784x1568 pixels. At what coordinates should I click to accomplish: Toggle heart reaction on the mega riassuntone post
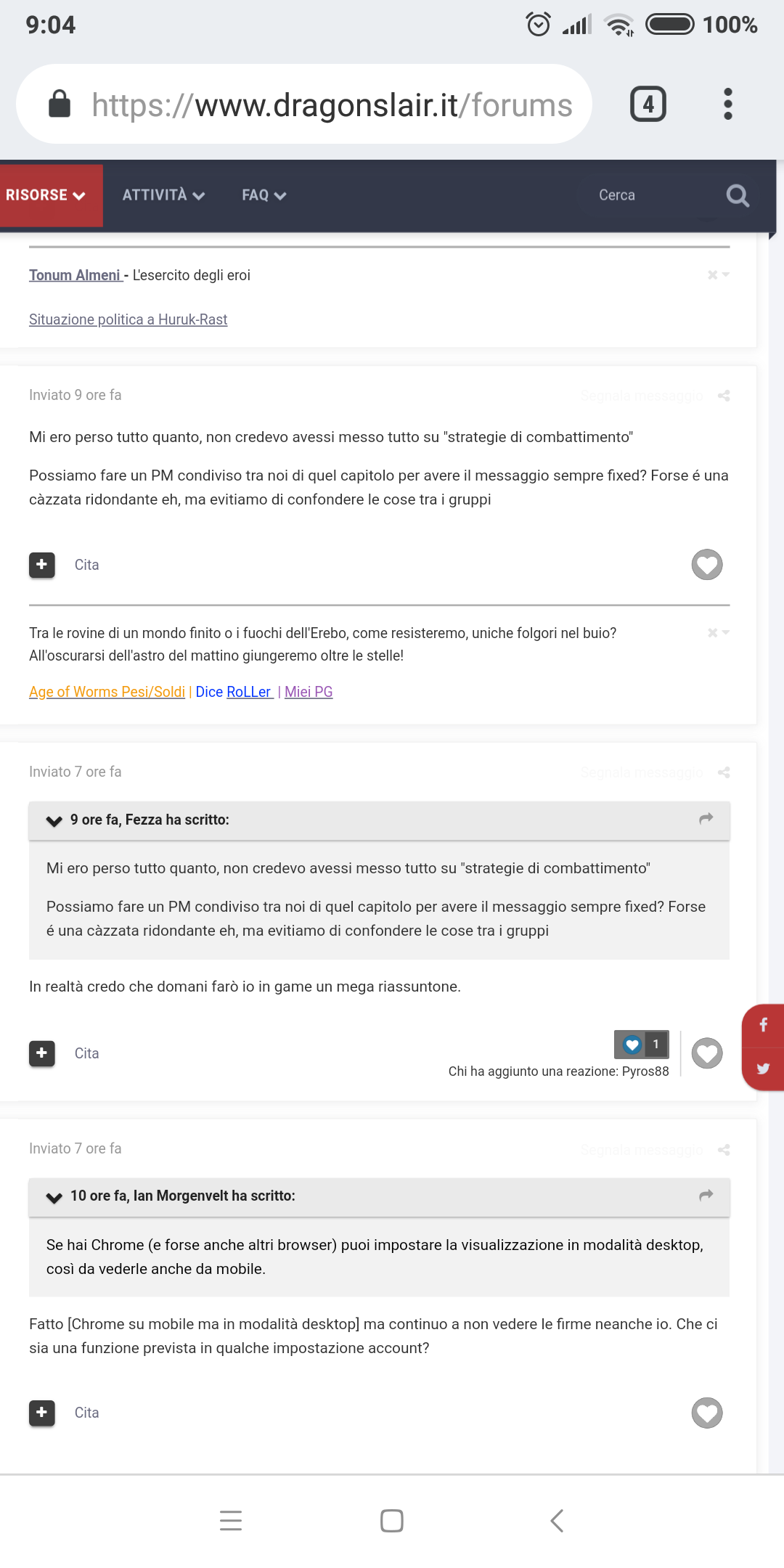(x=706, y=1053)
